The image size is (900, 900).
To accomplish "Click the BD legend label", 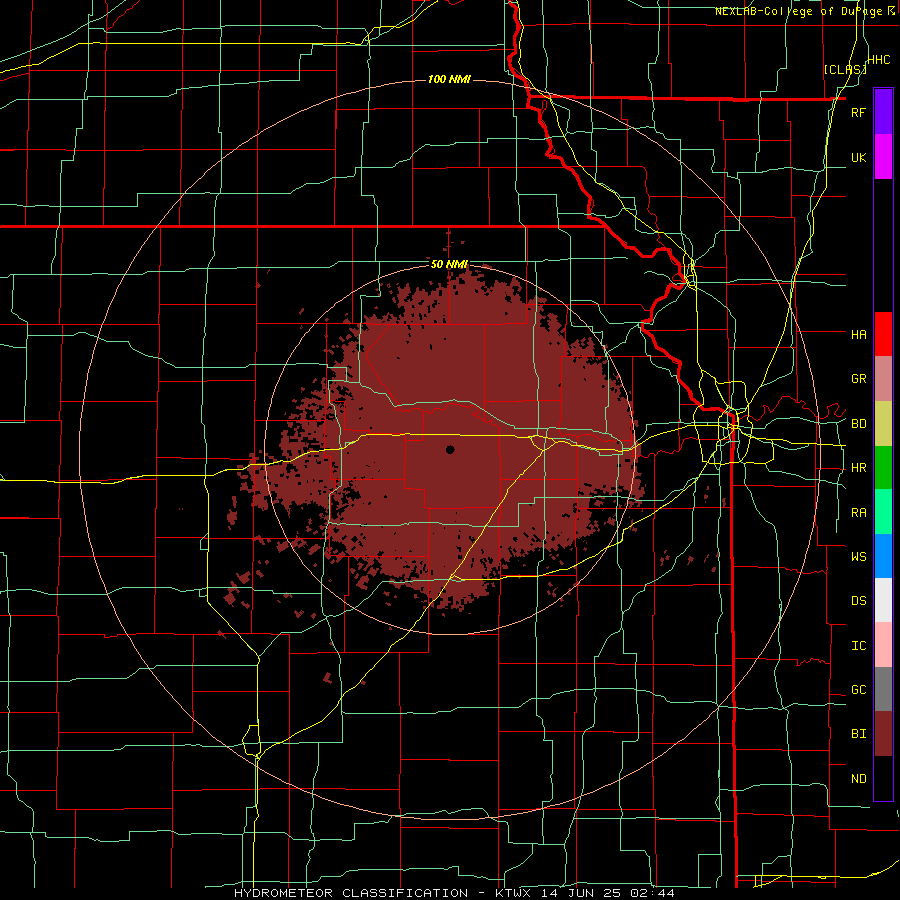I will click(858, 424).
